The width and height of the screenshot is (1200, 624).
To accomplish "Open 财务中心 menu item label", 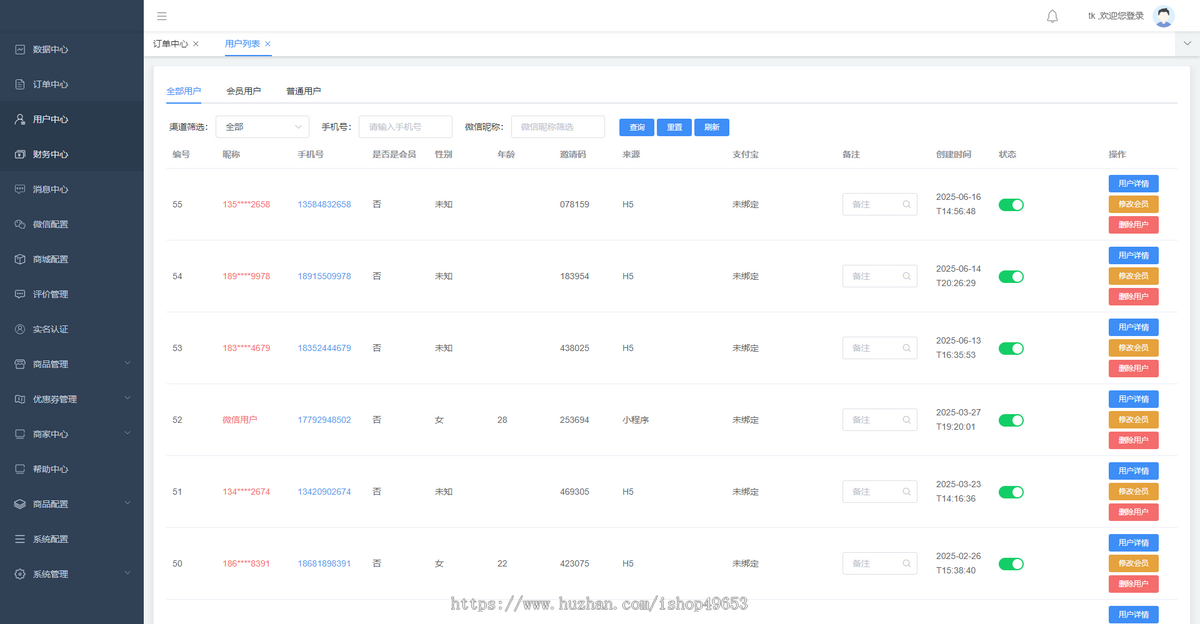I will tap(50, 154).
